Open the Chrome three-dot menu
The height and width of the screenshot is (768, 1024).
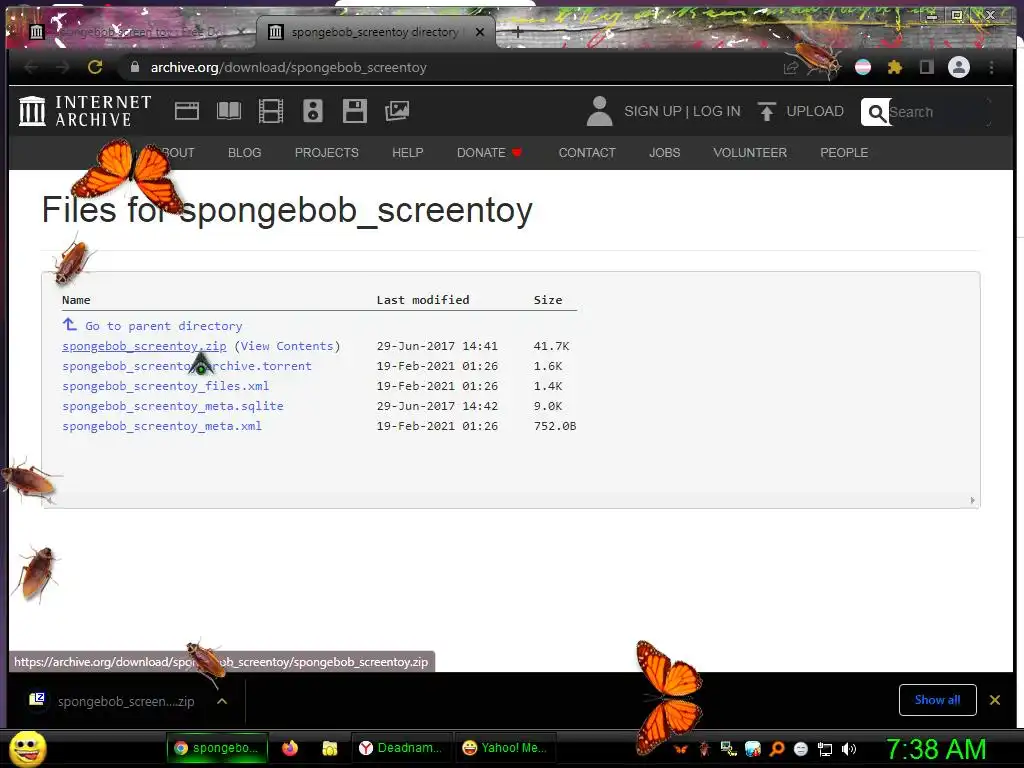pos(991,67)
